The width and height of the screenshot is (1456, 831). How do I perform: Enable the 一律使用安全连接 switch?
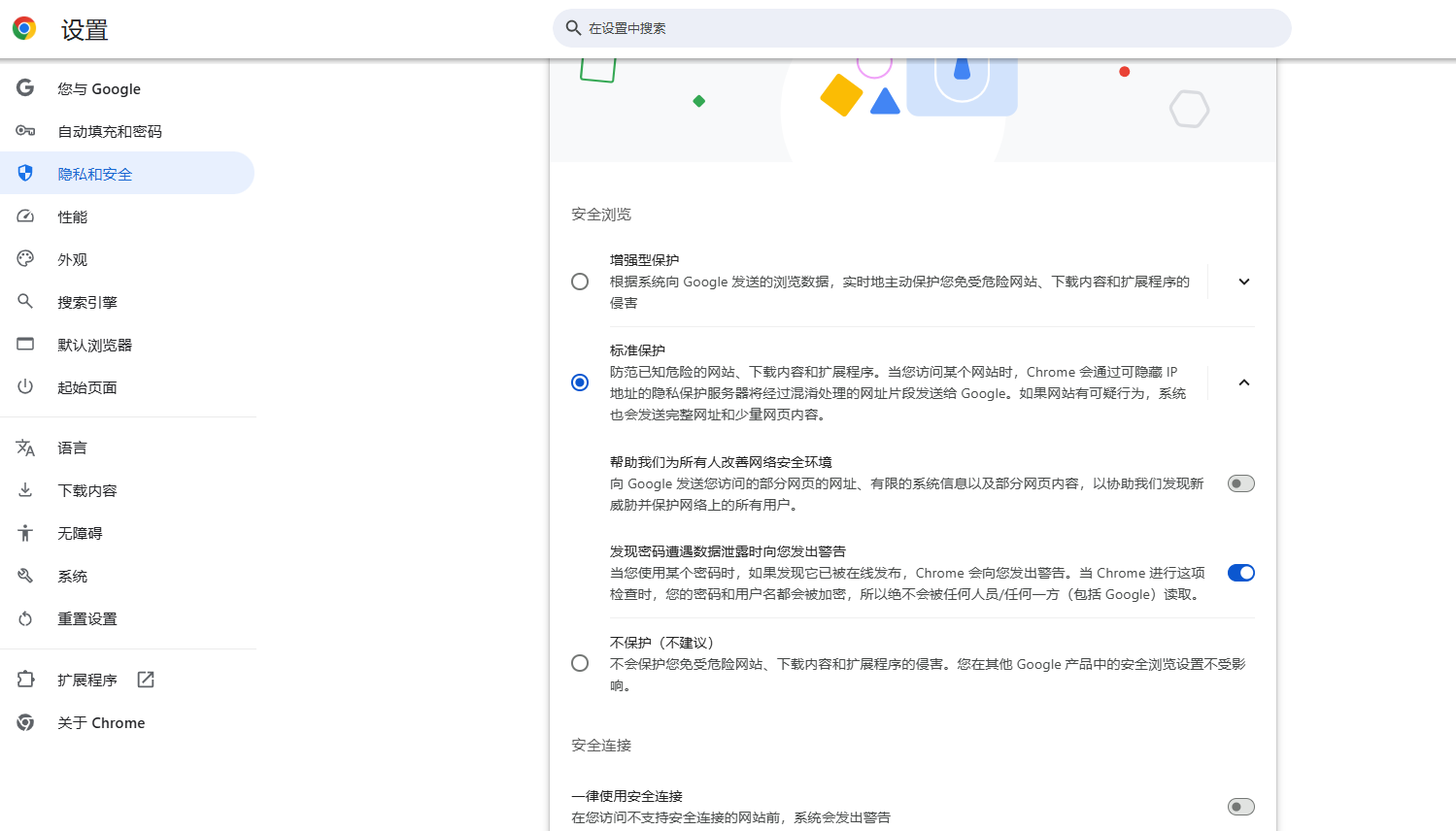pos(1241,807)
